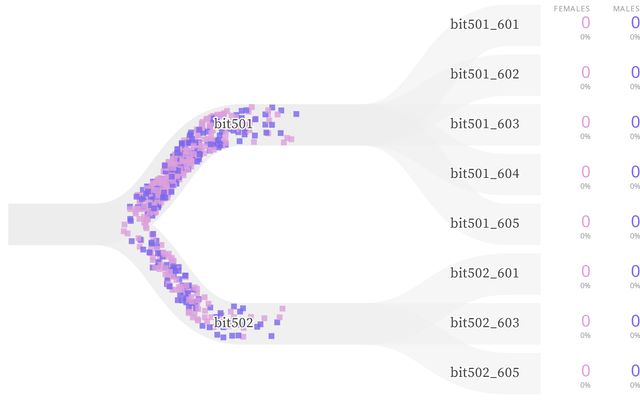This screenshot has width=640, height=400.
Task: Click the MALES column header
Action: [626, 7]
